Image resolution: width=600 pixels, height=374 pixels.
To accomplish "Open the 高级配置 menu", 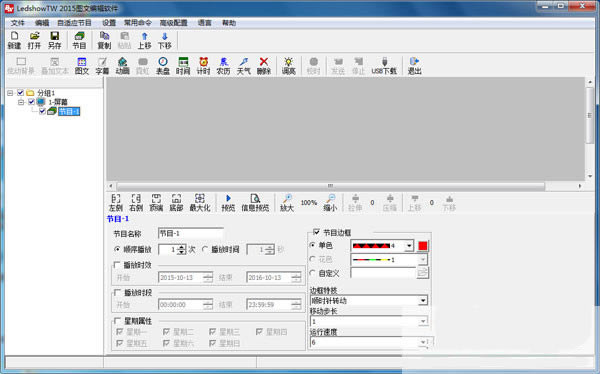I will coord(173,23).
